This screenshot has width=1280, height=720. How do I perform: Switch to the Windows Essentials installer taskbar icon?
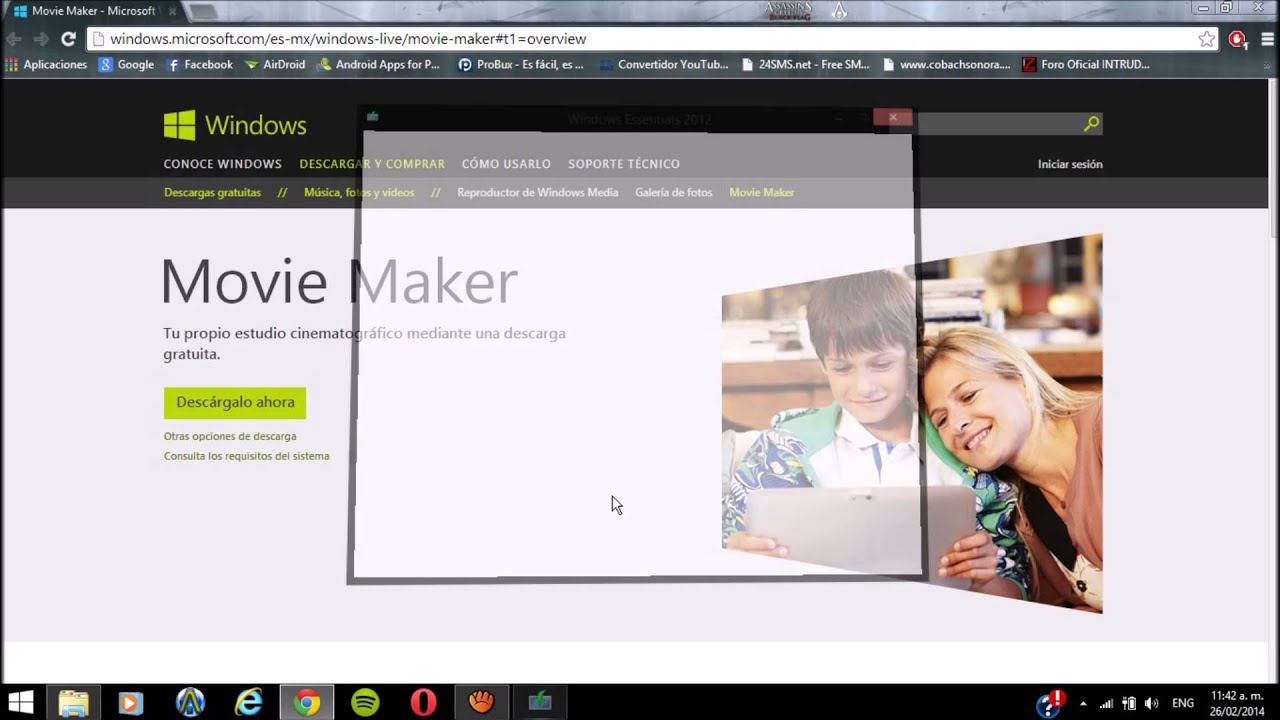tap(540, 703)
